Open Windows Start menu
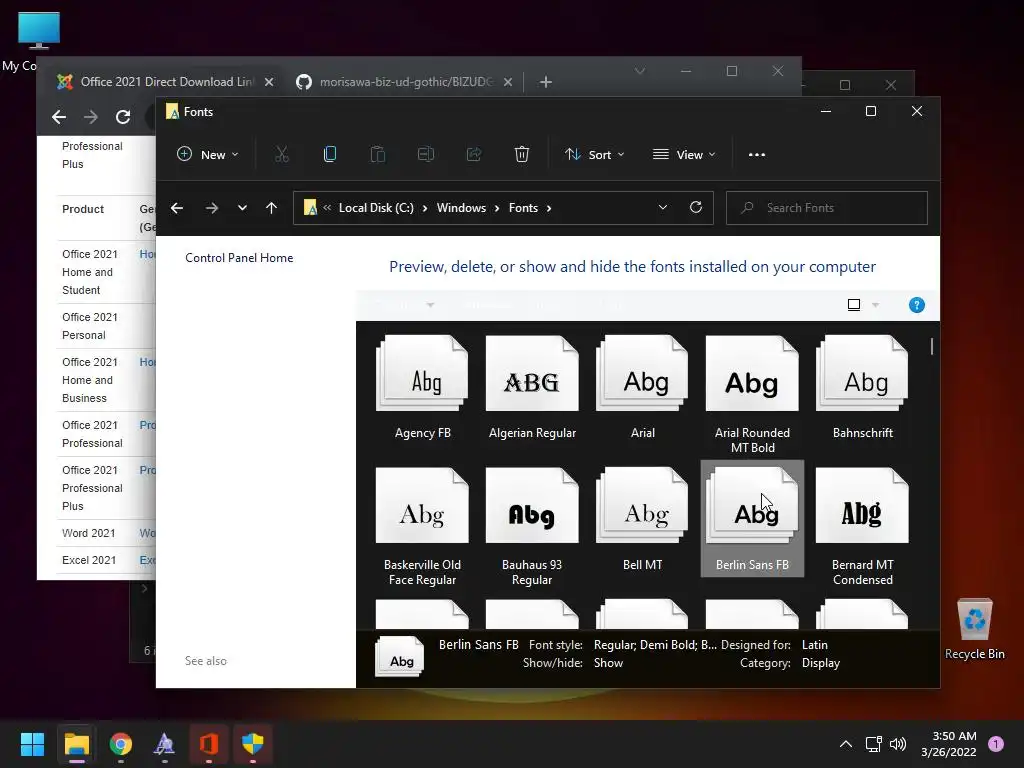 pyautogui.click(x=32, y=744)
